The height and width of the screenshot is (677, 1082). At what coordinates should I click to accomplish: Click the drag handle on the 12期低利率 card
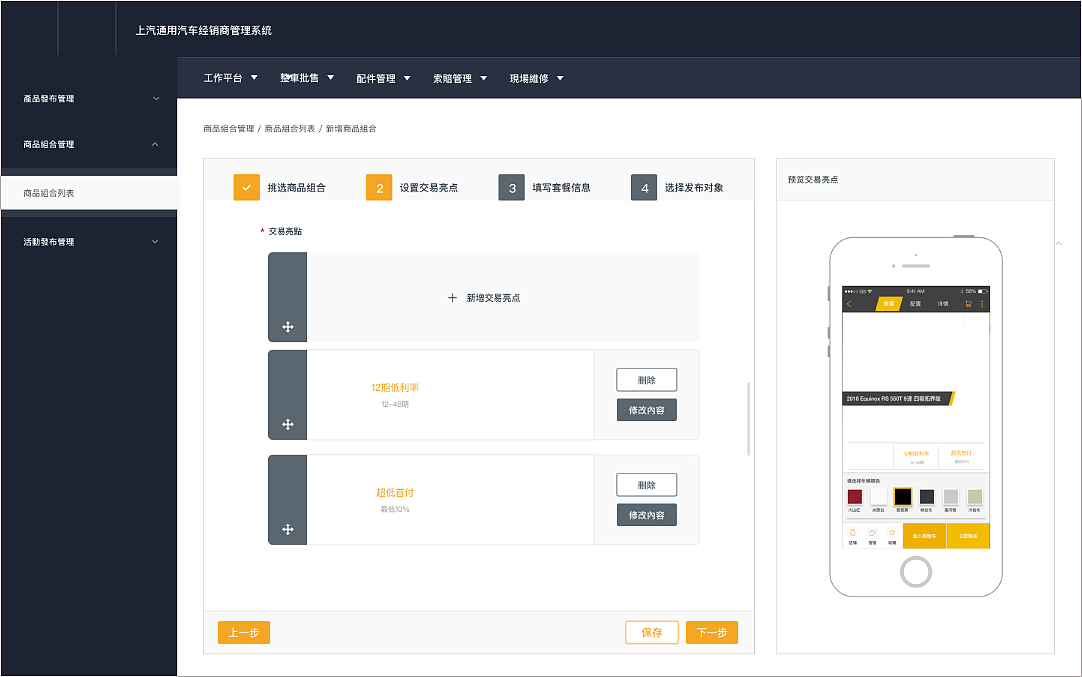288,424
